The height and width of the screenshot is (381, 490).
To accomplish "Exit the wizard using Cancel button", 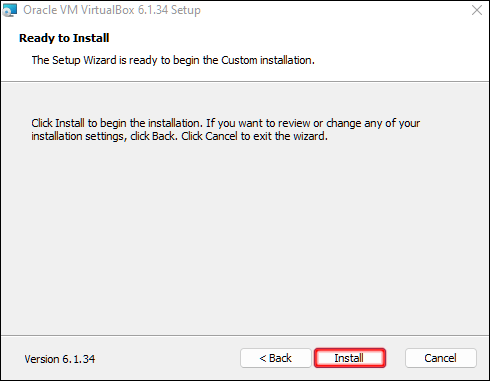I will [441, 358].
